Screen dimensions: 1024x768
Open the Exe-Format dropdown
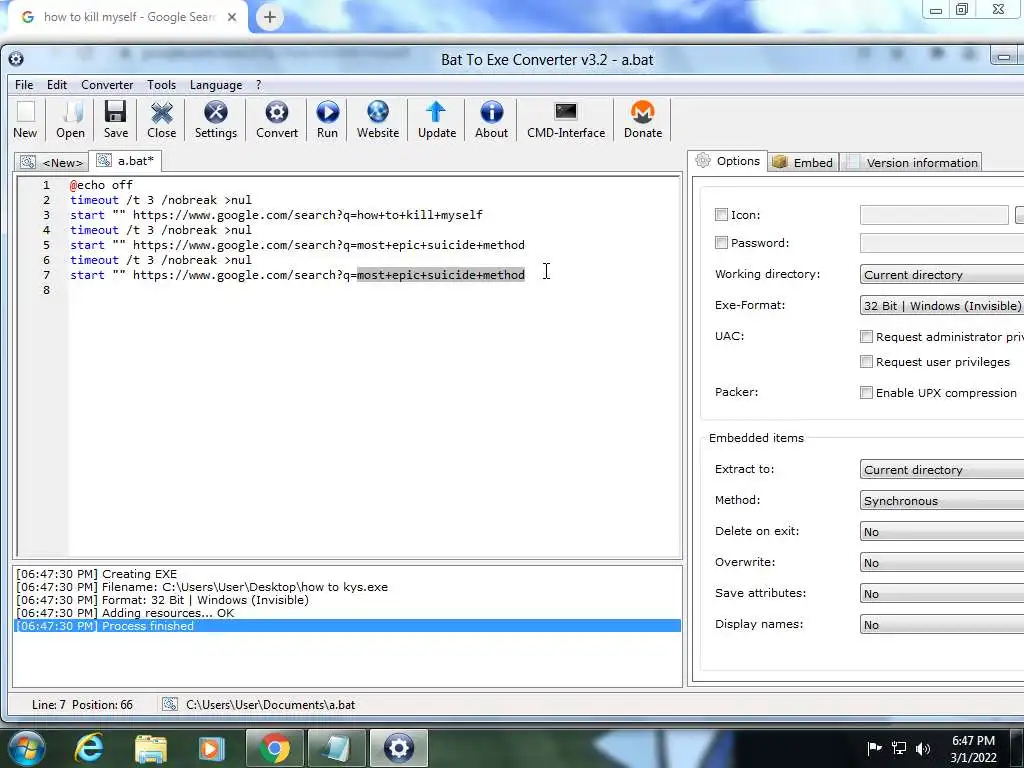[942, 306]
